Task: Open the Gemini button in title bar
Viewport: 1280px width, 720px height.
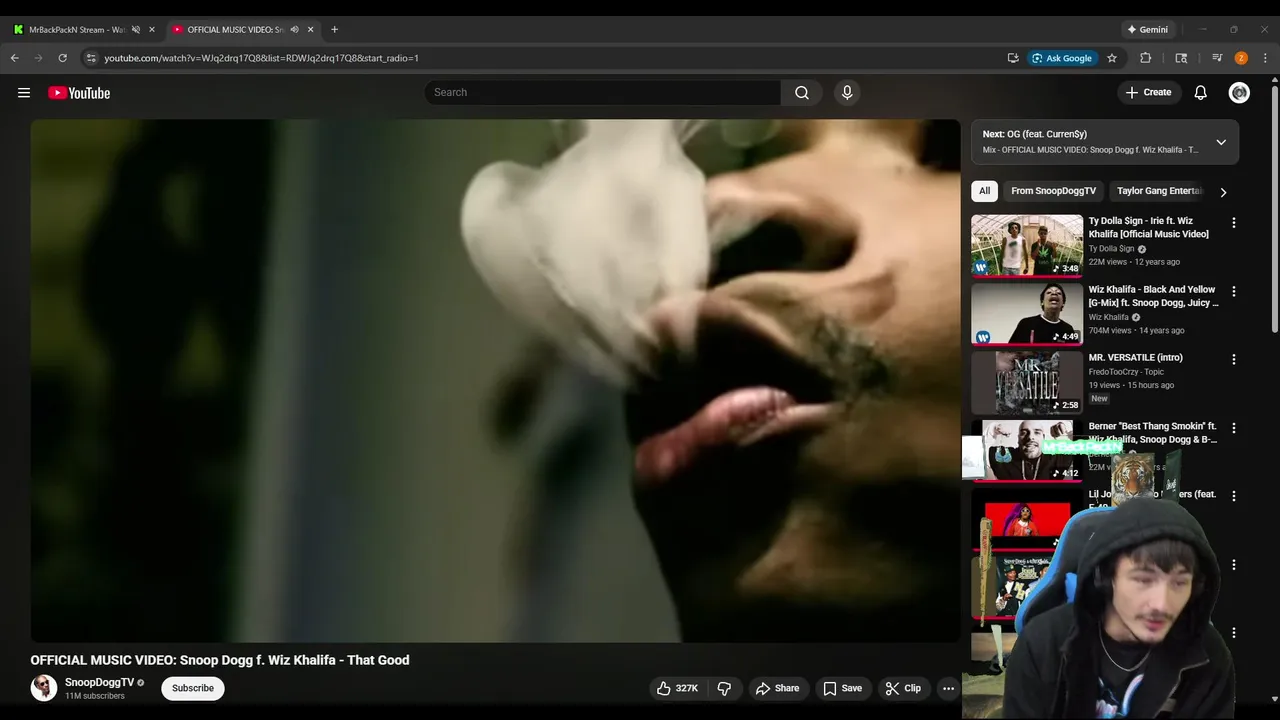Action: [1148, 29]
